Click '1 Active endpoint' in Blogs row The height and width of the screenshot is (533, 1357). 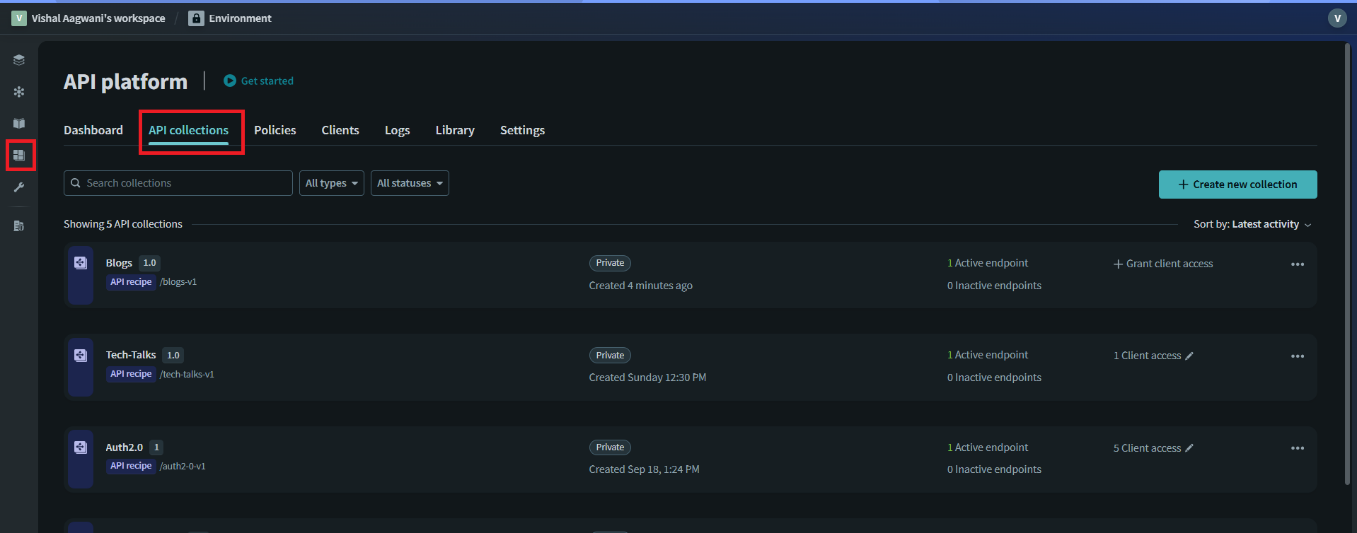988,264
